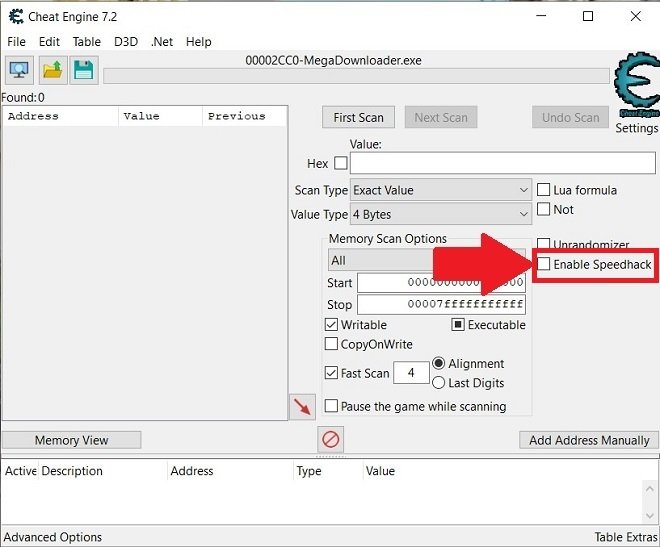Viewport: 660px width, 547px height.
Task: Open the .Net menu
Action: (162, 42)
